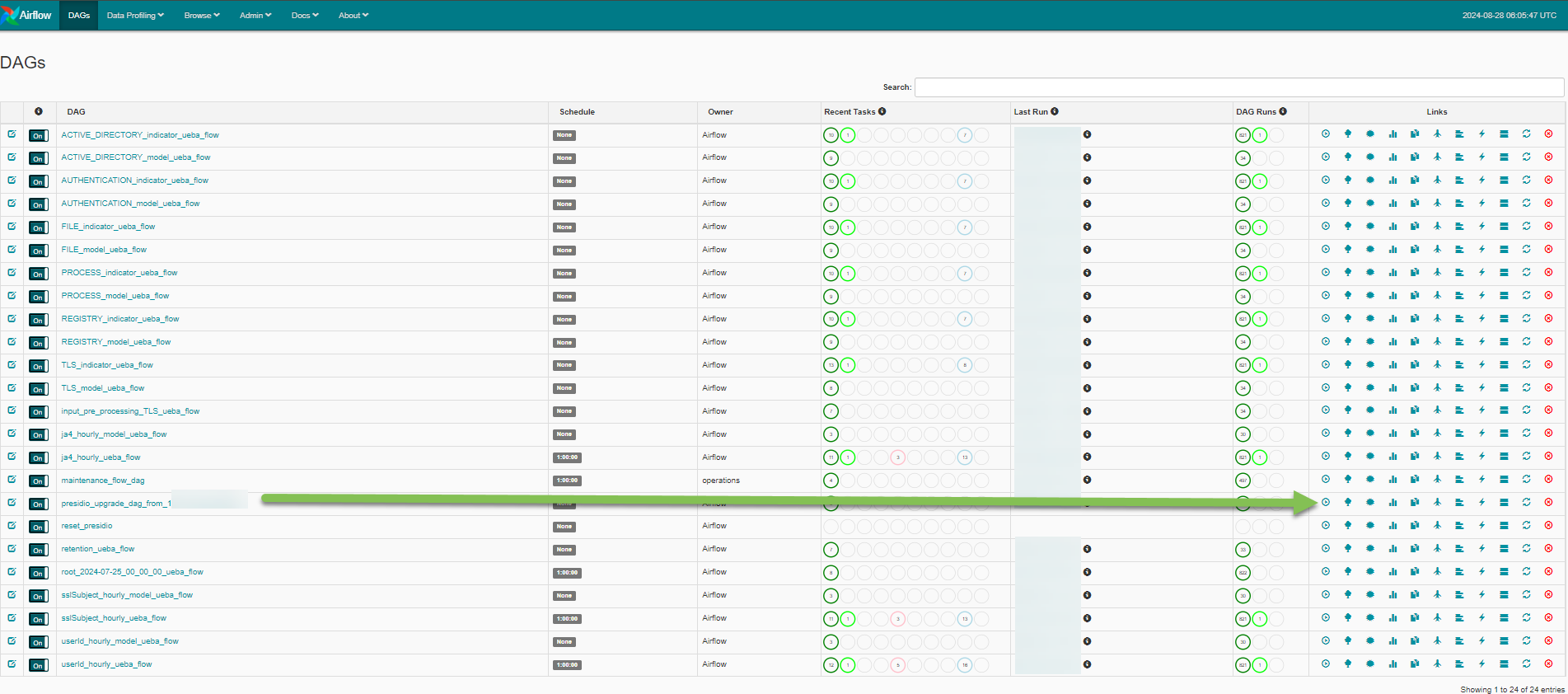Pause the ja4_hourly_ueba_flow DAG switch

tap(38, 458)
